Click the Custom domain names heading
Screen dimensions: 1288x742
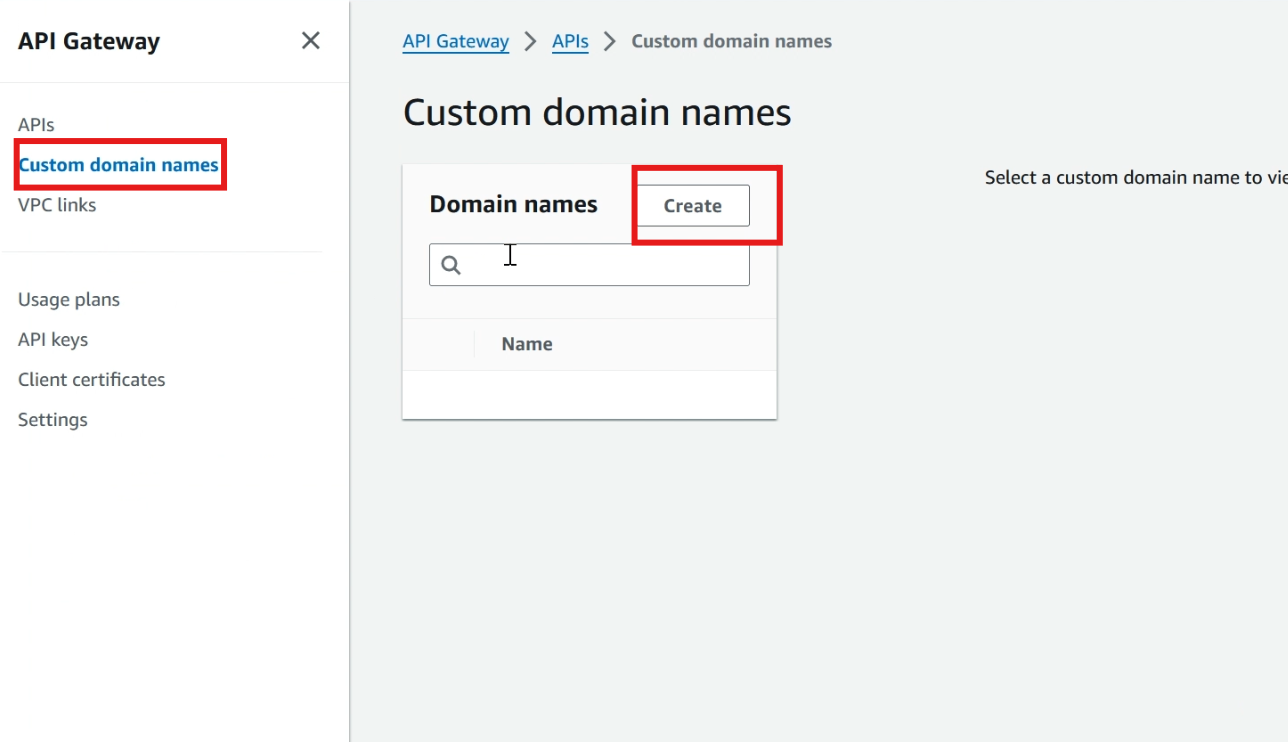point(597,112)
